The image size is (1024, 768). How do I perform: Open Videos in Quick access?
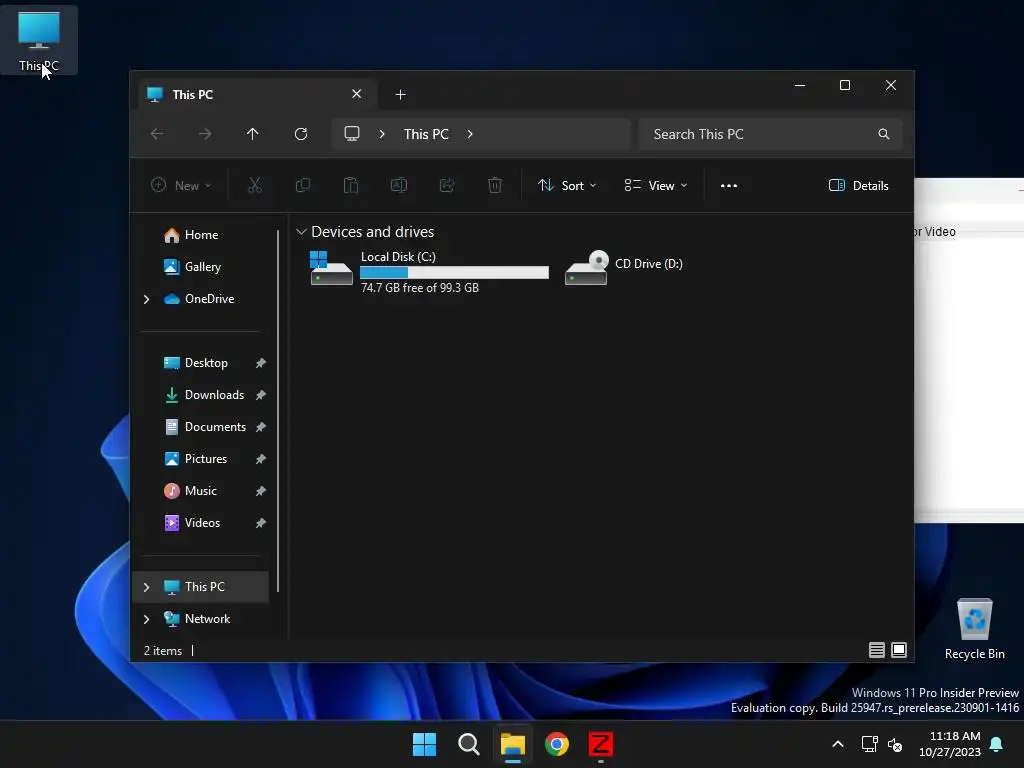point(202,522)
